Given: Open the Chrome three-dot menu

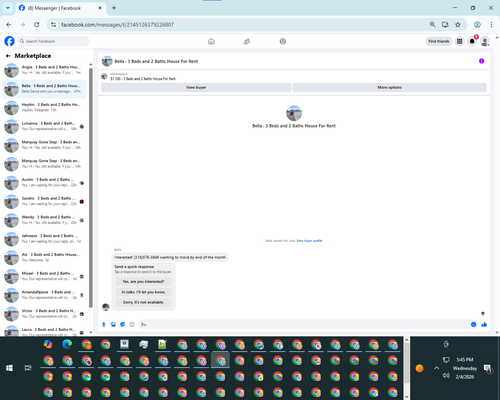Looking at the screenshot, I should coord(491,25).
